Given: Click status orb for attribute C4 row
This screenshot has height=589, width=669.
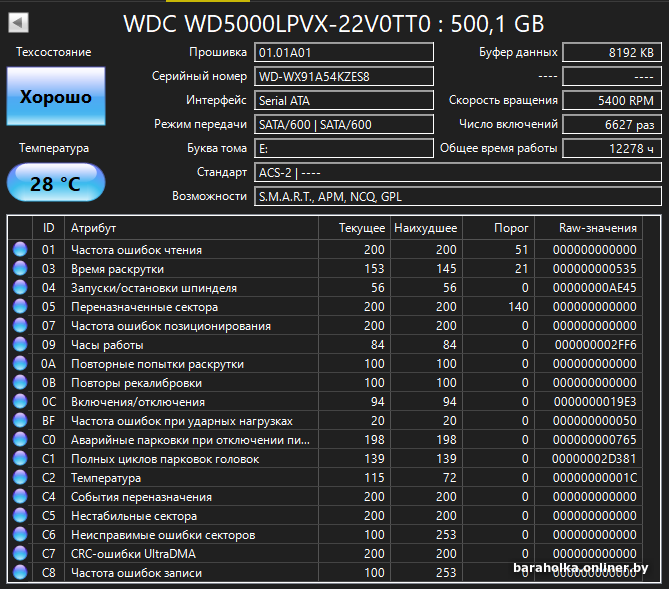Looking at the screenshot, I should click(x=20, y=496).
